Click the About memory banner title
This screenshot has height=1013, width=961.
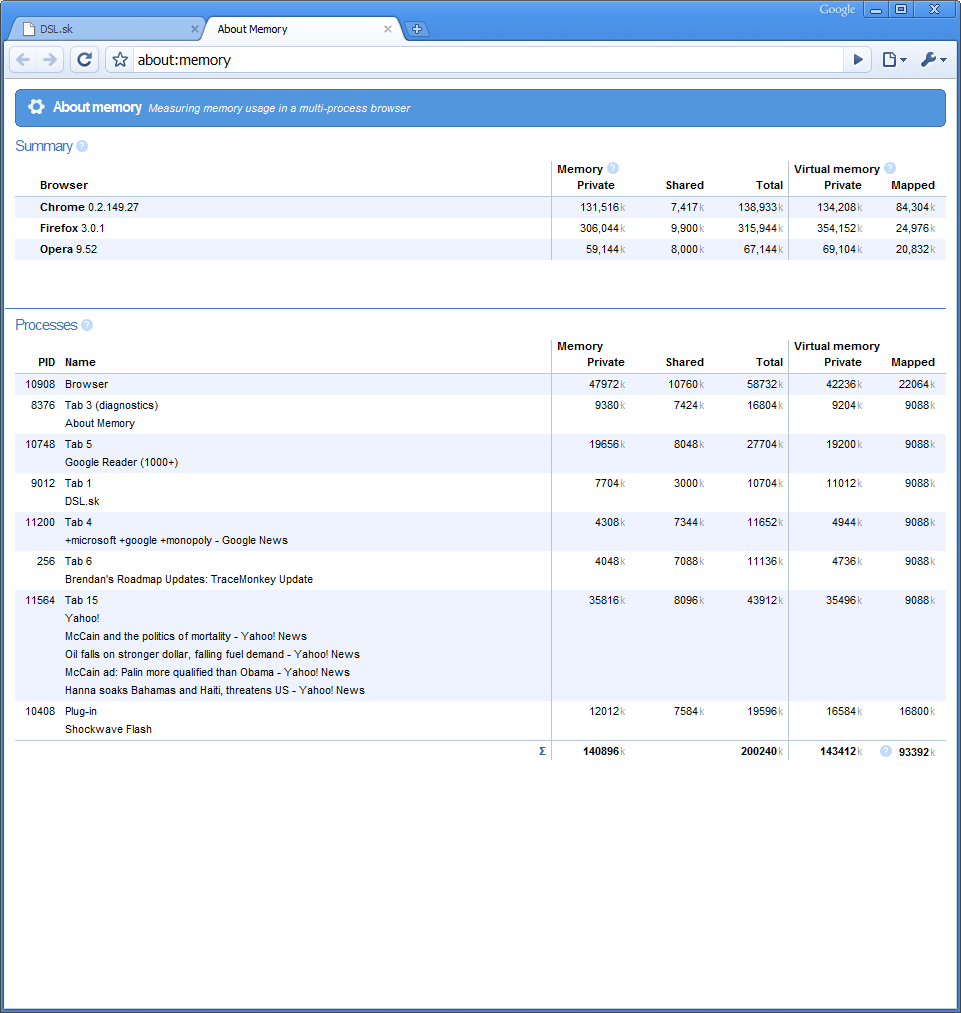point(98,107)
